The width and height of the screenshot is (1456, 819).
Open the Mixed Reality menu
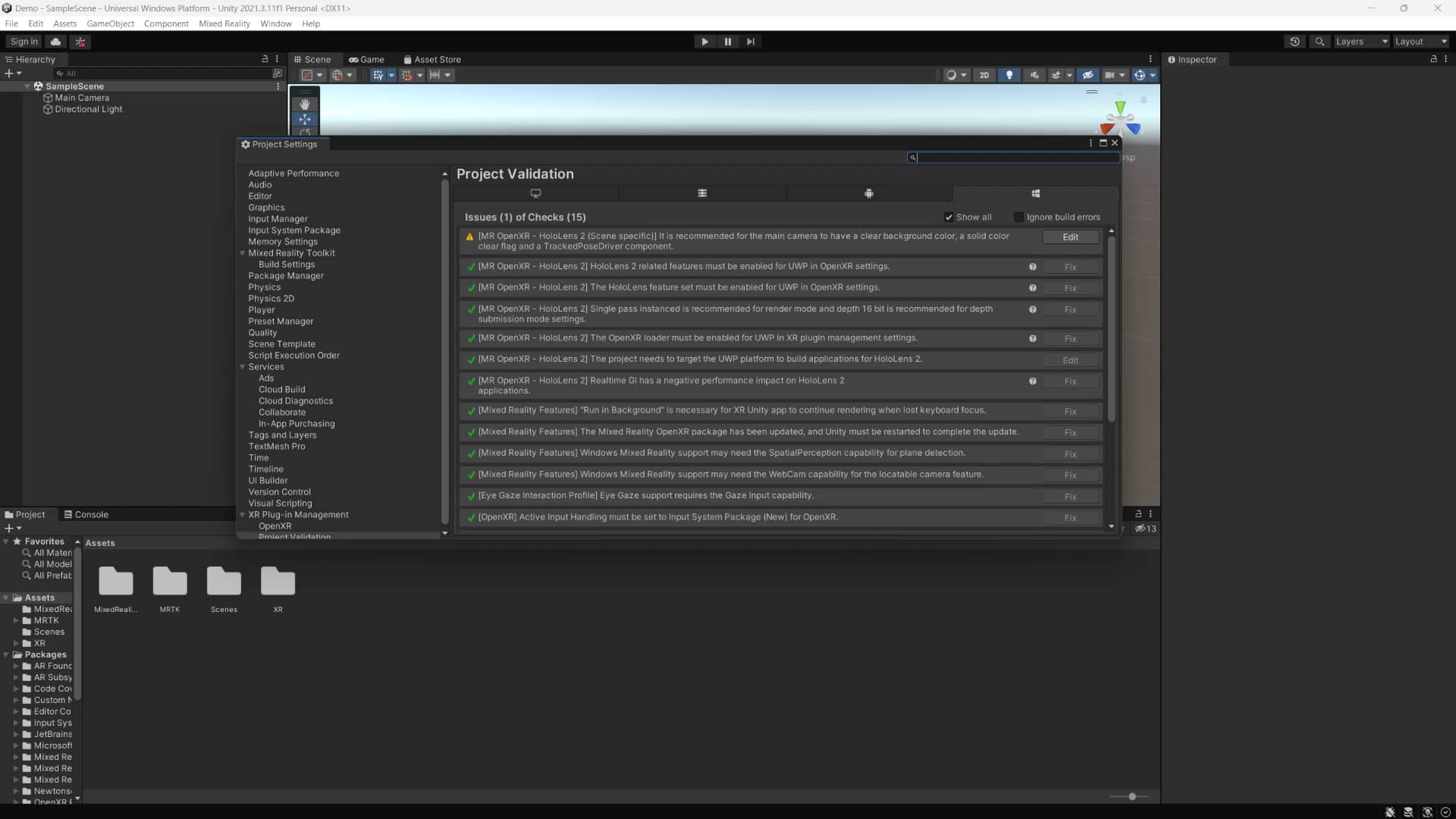point(224,24)
